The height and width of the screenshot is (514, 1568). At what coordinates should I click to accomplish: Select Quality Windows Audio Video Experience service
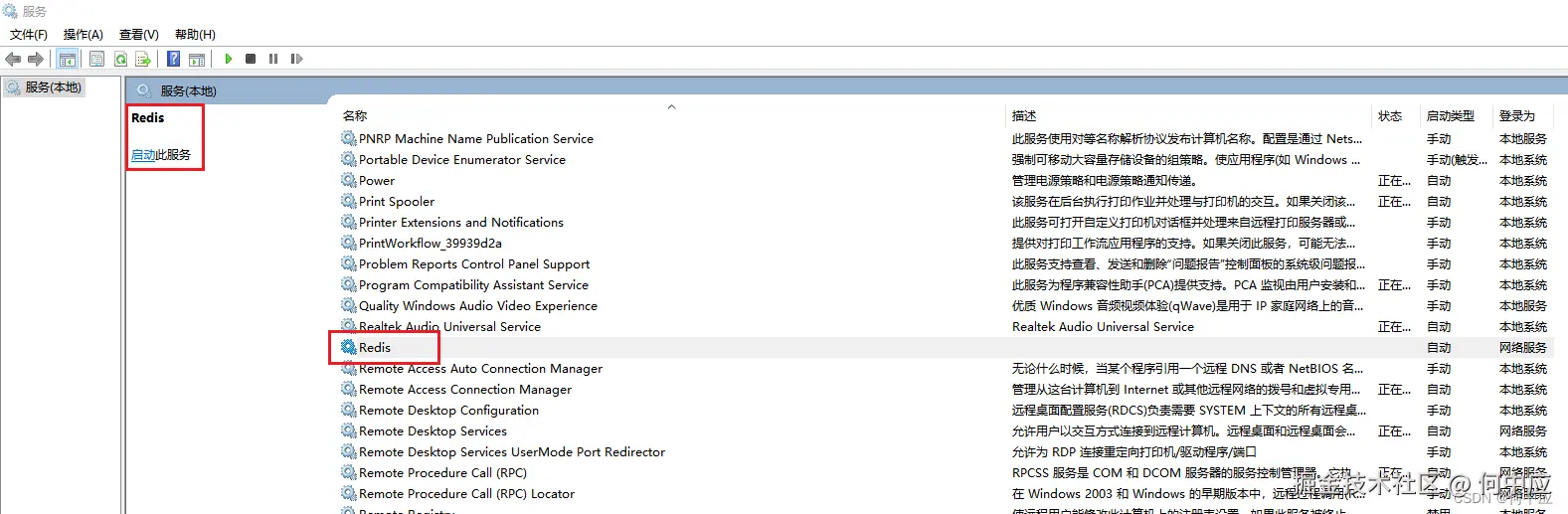(478, 305)
